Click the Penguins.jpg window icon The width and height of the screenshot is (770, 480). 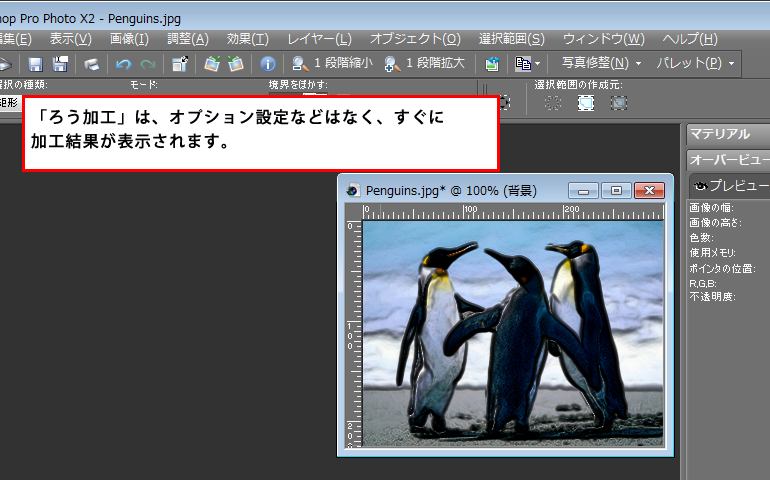click(352, 190)
